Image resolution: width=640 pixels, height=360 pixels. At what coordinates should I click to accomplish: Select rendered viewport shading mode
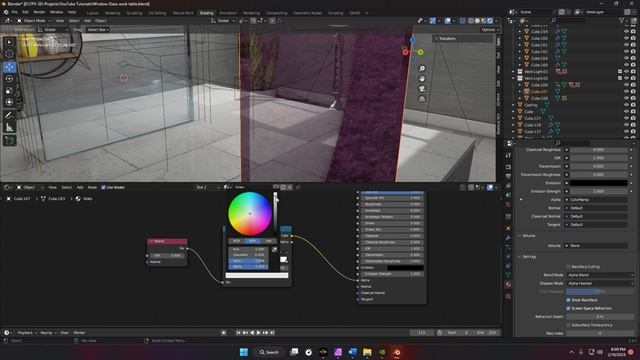click(490, 20)
